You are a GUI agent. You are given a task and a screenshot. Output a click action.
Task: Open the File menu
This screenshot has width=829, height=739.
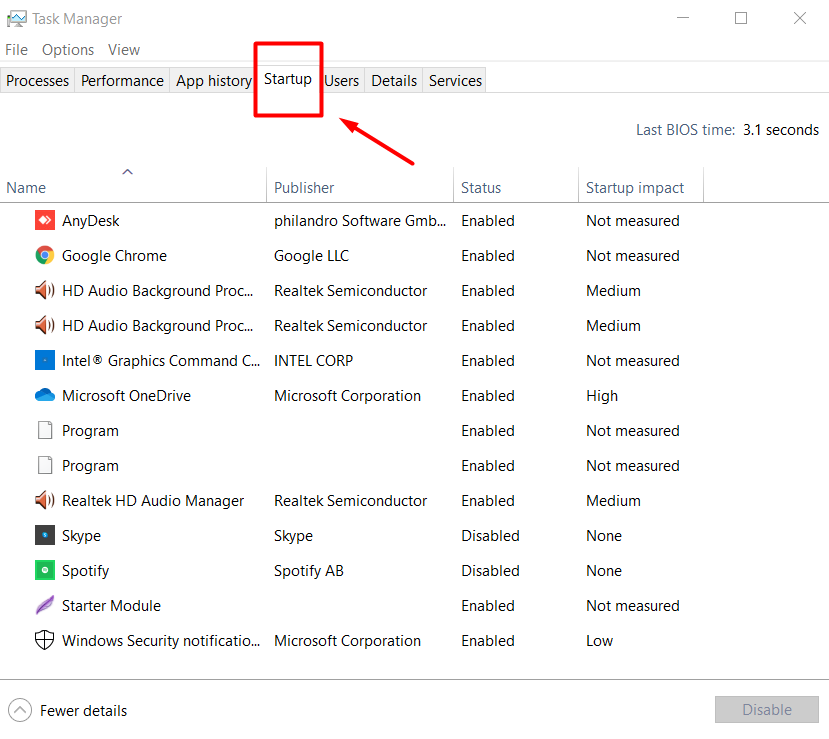click(16, 50)
